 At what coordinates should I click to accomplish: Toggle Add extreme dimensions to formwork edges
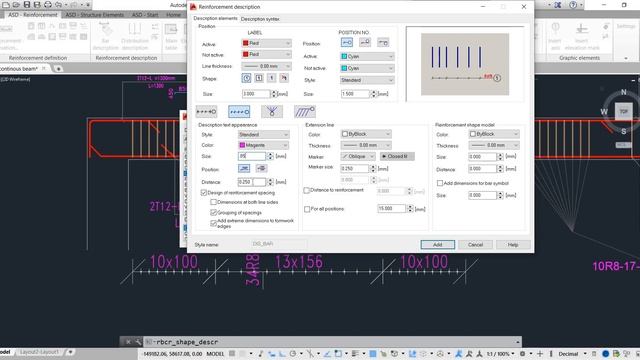pyautogui.click(x=213, y=223)
